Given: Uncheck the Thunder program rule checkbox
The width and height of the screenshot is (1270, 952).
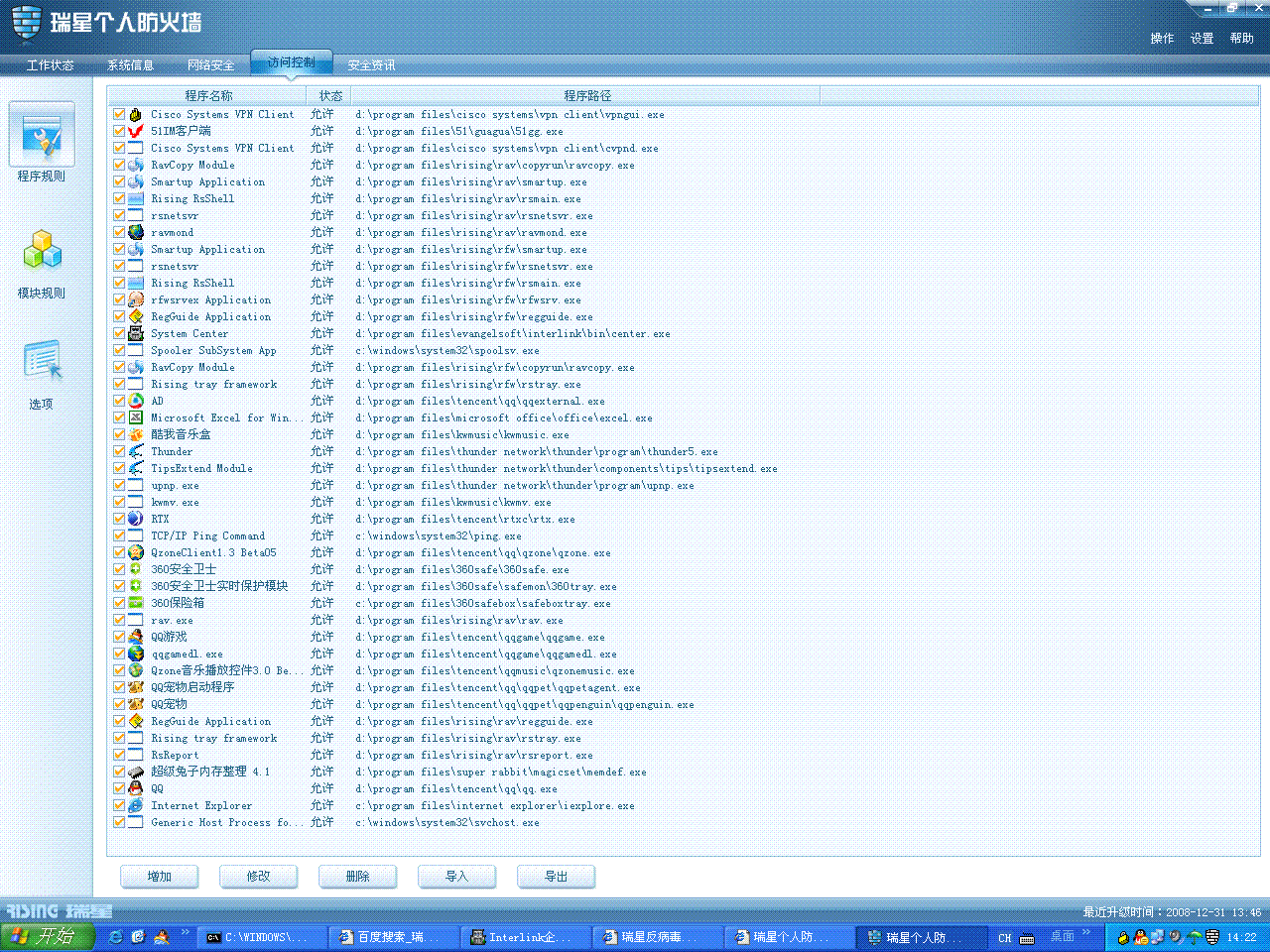Looking at the screenshot, I should (x=119, y=451).
